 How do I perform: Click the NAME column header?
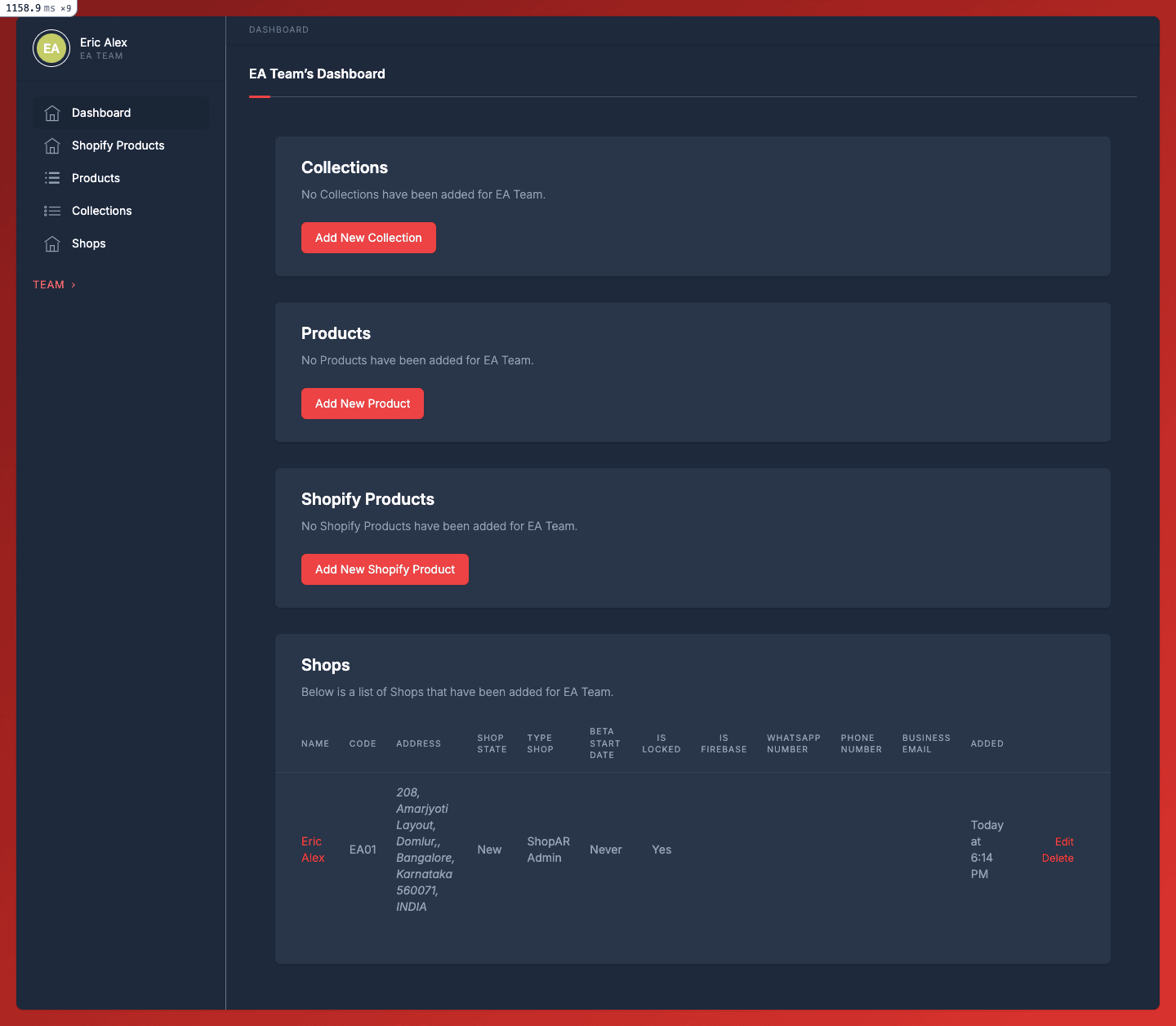point(315,743)
